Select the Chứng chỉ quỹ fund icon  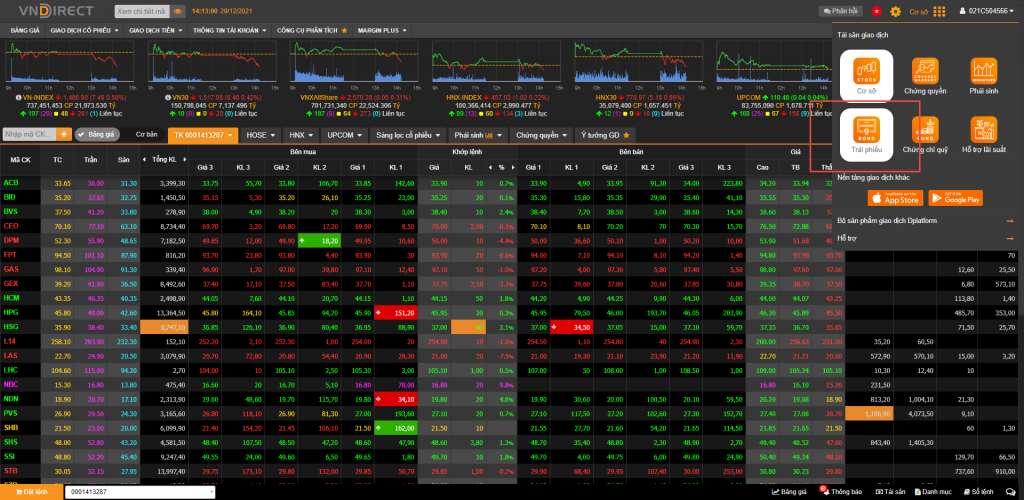(925, 132)
